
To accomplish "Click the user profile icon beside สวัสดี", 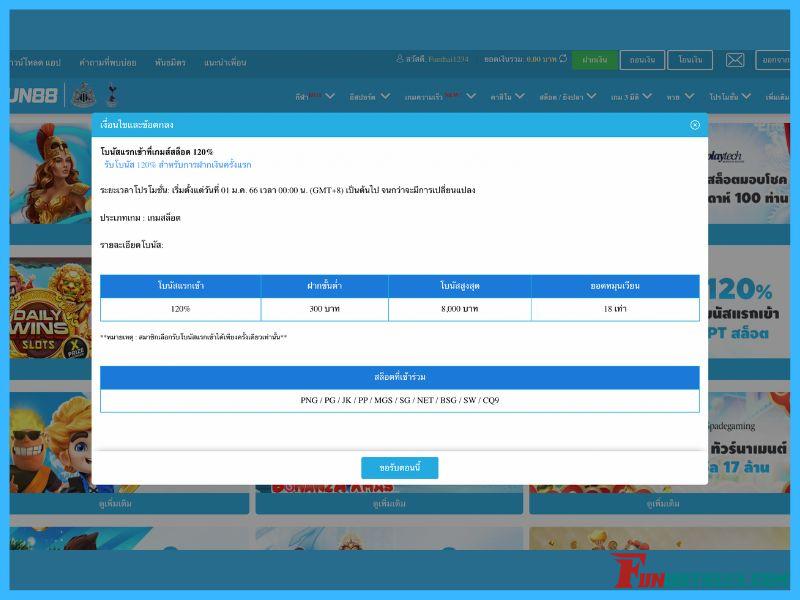I will [399, 59].
